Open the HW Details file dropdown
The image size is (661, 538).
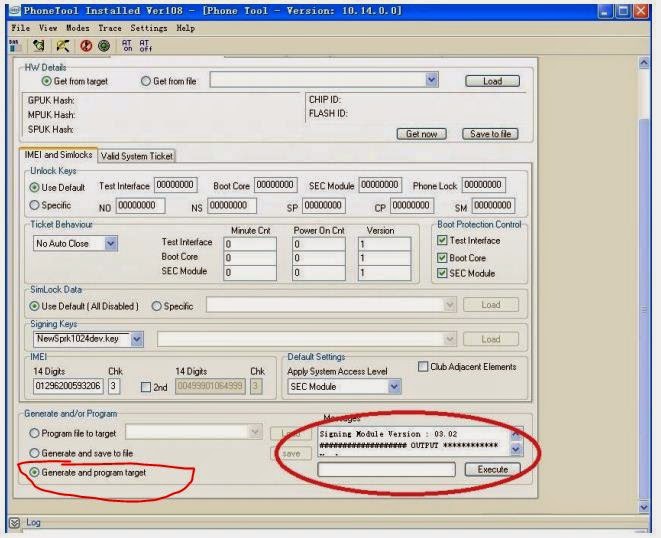coord(431,80)
